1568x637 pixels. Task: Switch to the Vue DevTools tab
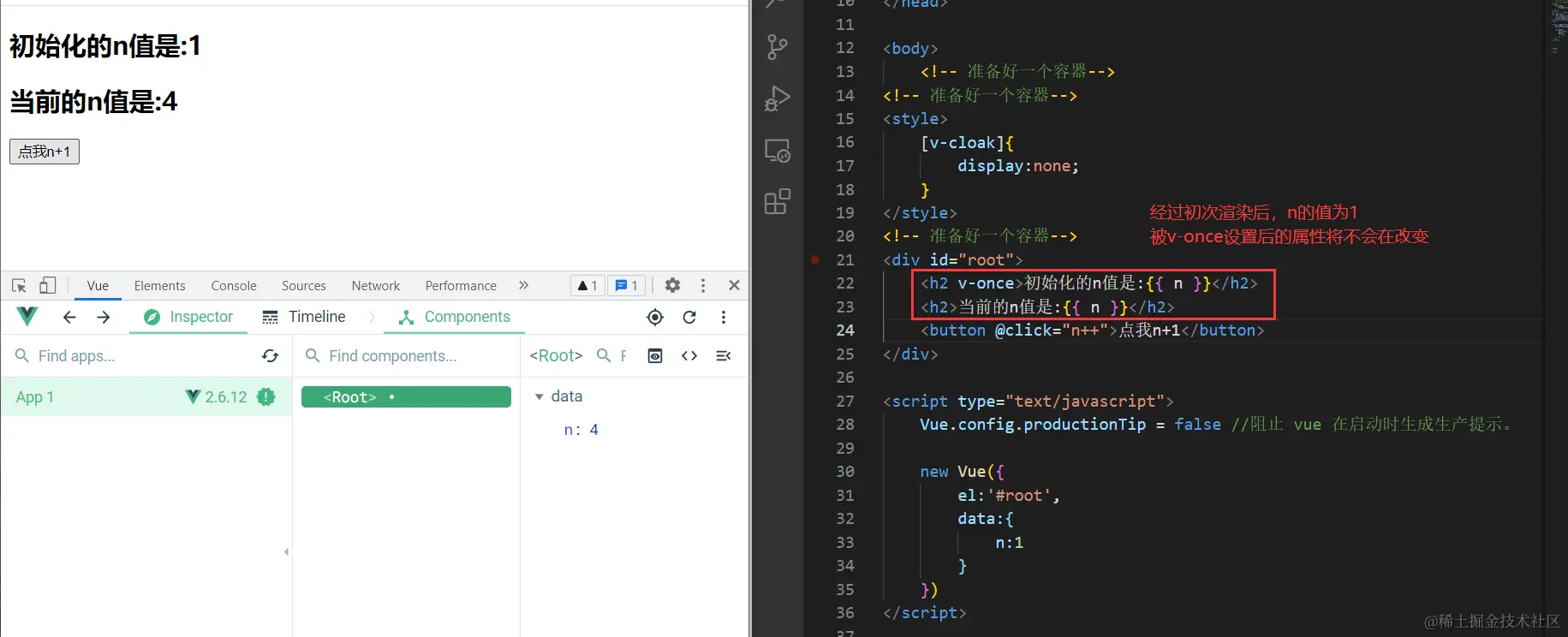(x=98, y=285)
